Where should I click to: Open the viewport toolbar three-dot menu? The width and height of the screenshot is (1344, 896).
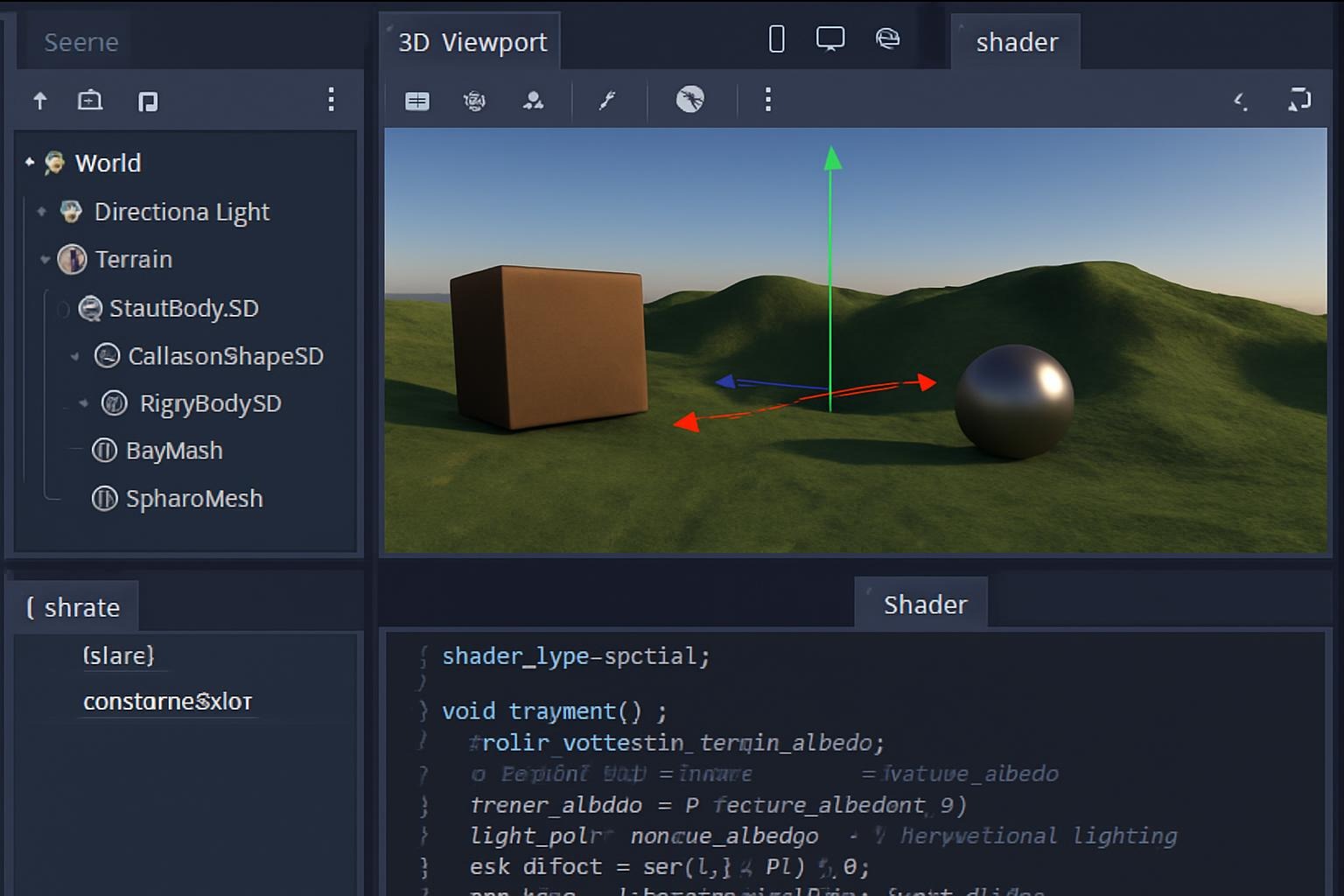(767, 100)
